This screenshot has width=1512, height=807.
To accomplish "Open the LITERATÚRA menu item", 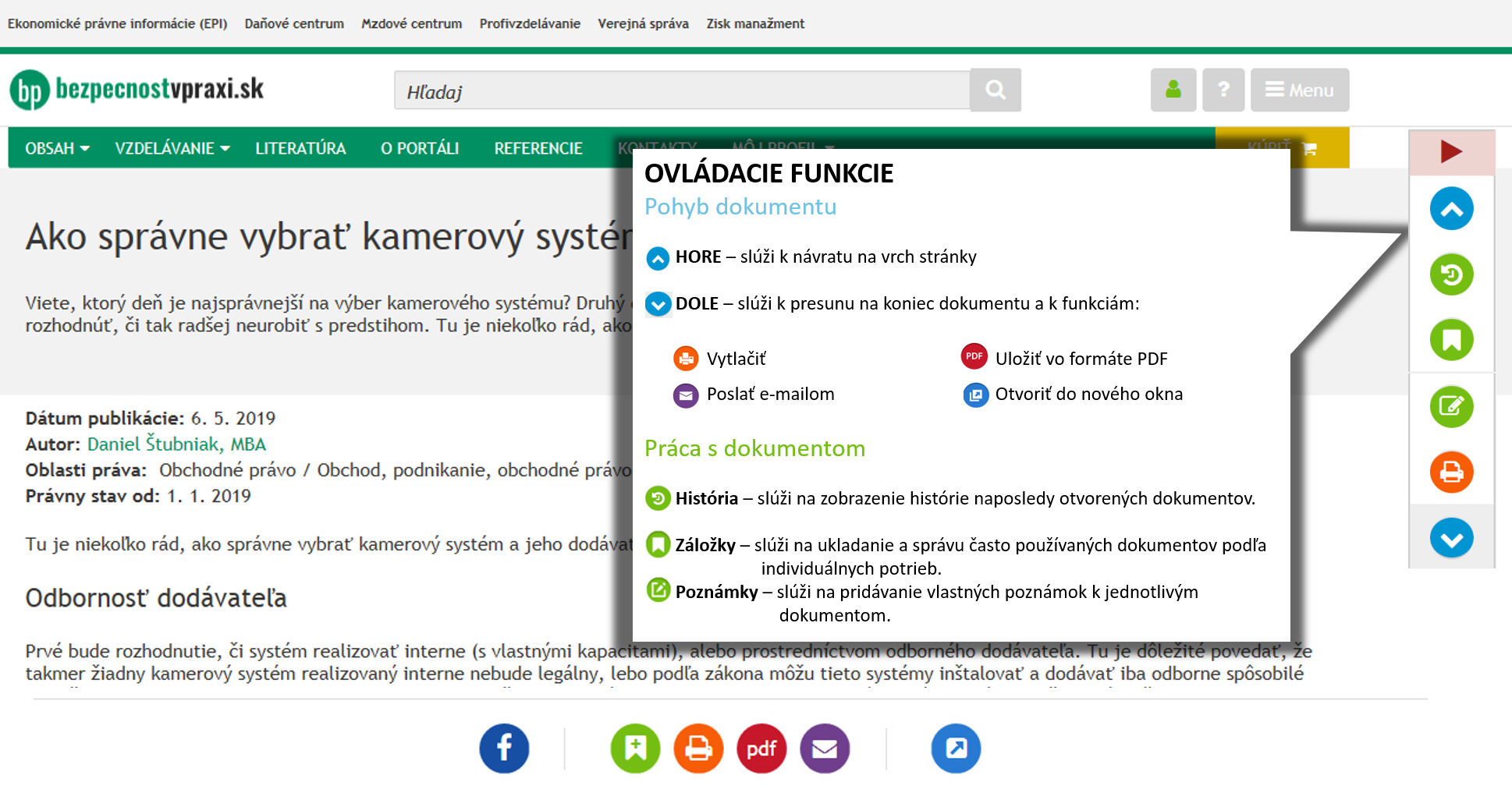I will click(300, 148).
